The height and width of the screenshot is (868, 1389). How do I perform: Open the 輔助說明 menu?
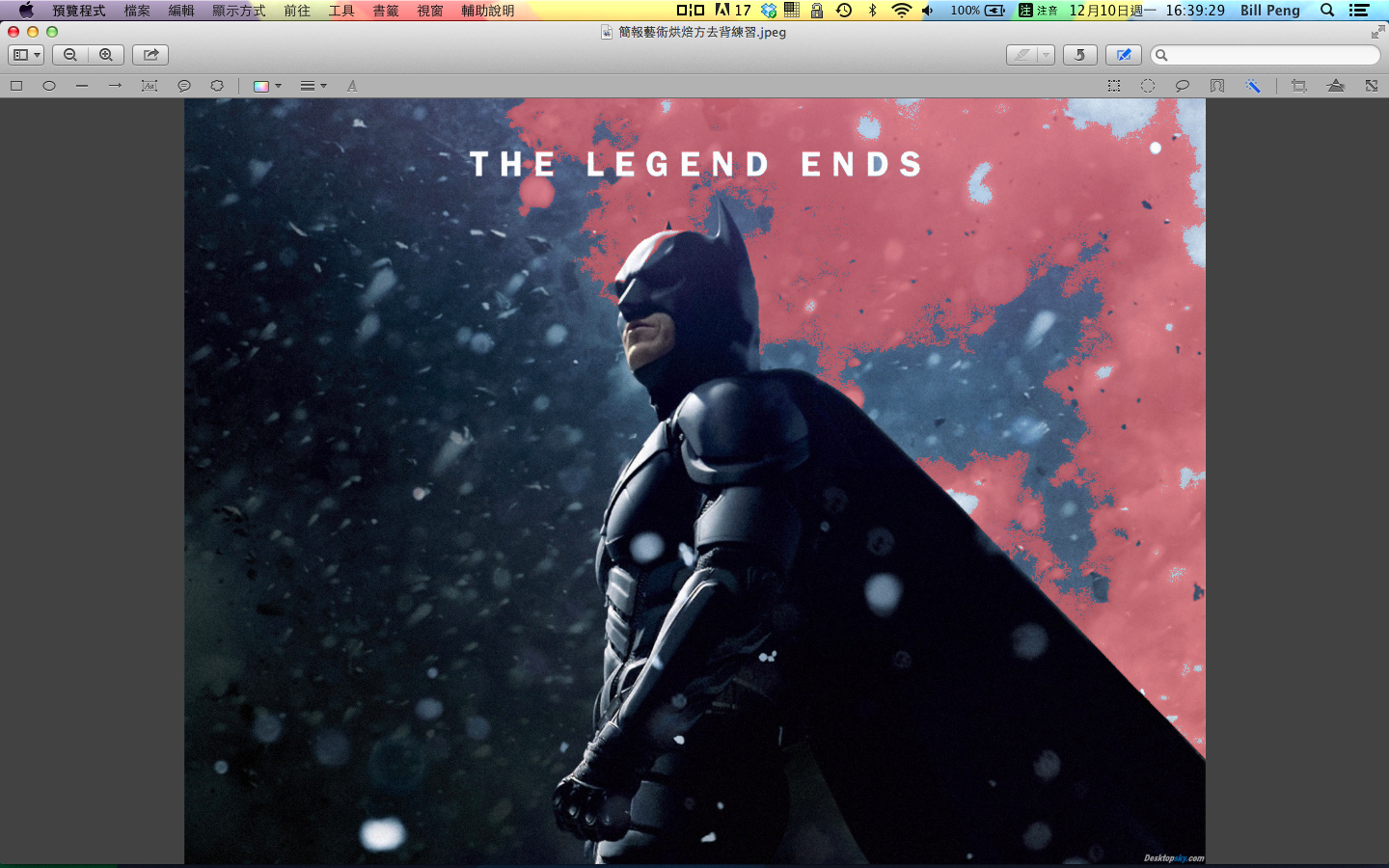(x=488, y=11)
